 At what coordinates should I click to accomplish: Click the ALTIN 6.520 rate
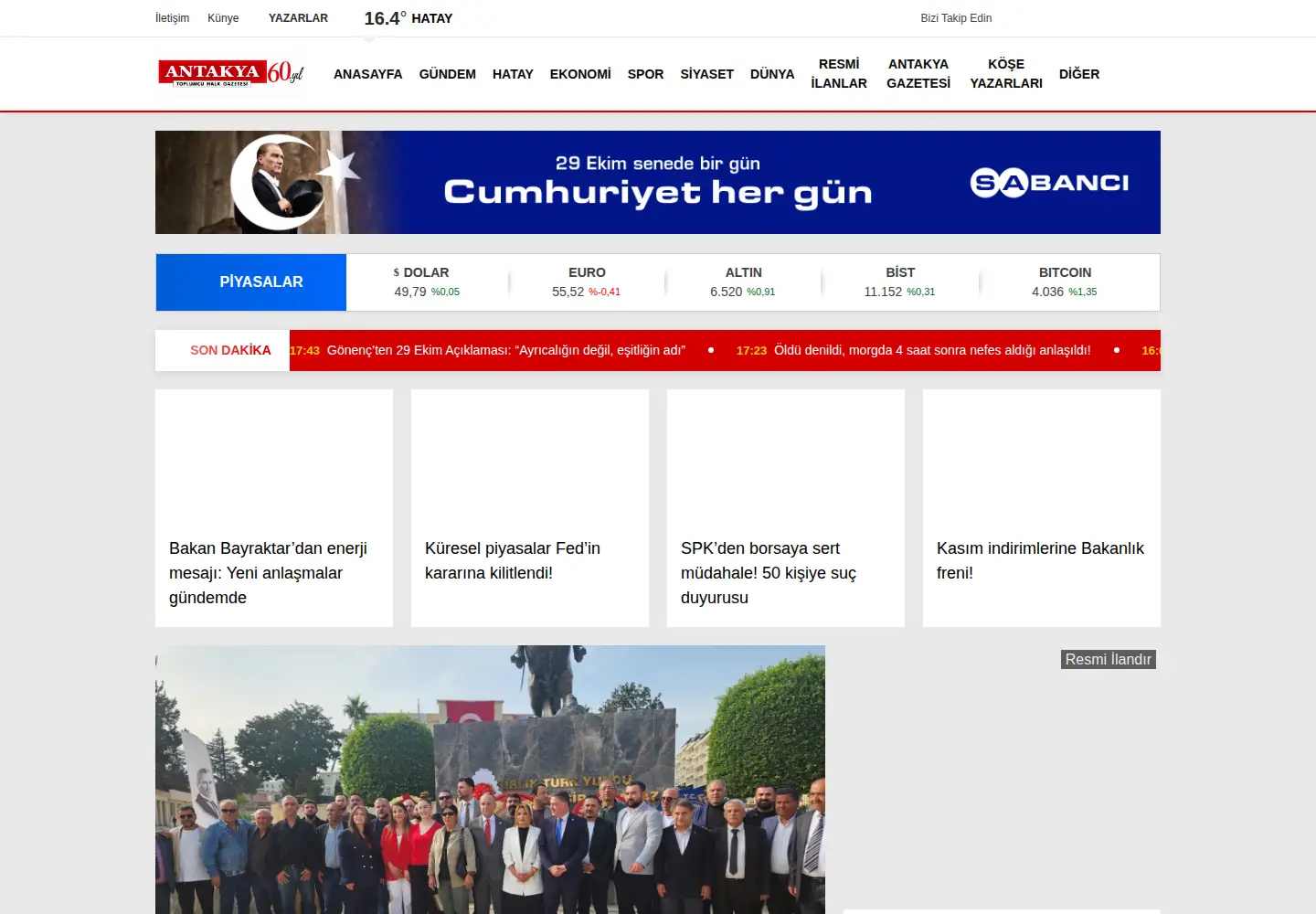tap(743, 282)
